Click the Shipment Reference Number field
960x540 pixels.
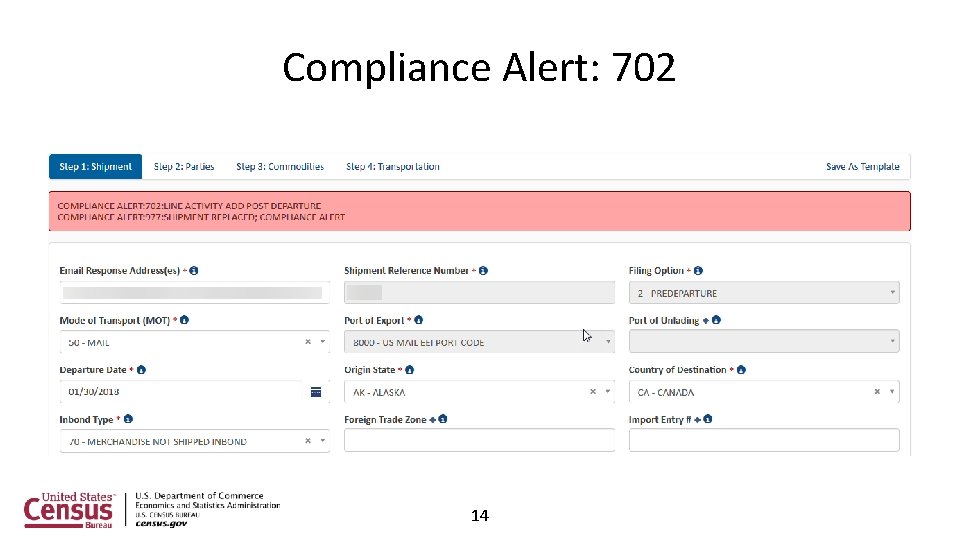(479, 293)
